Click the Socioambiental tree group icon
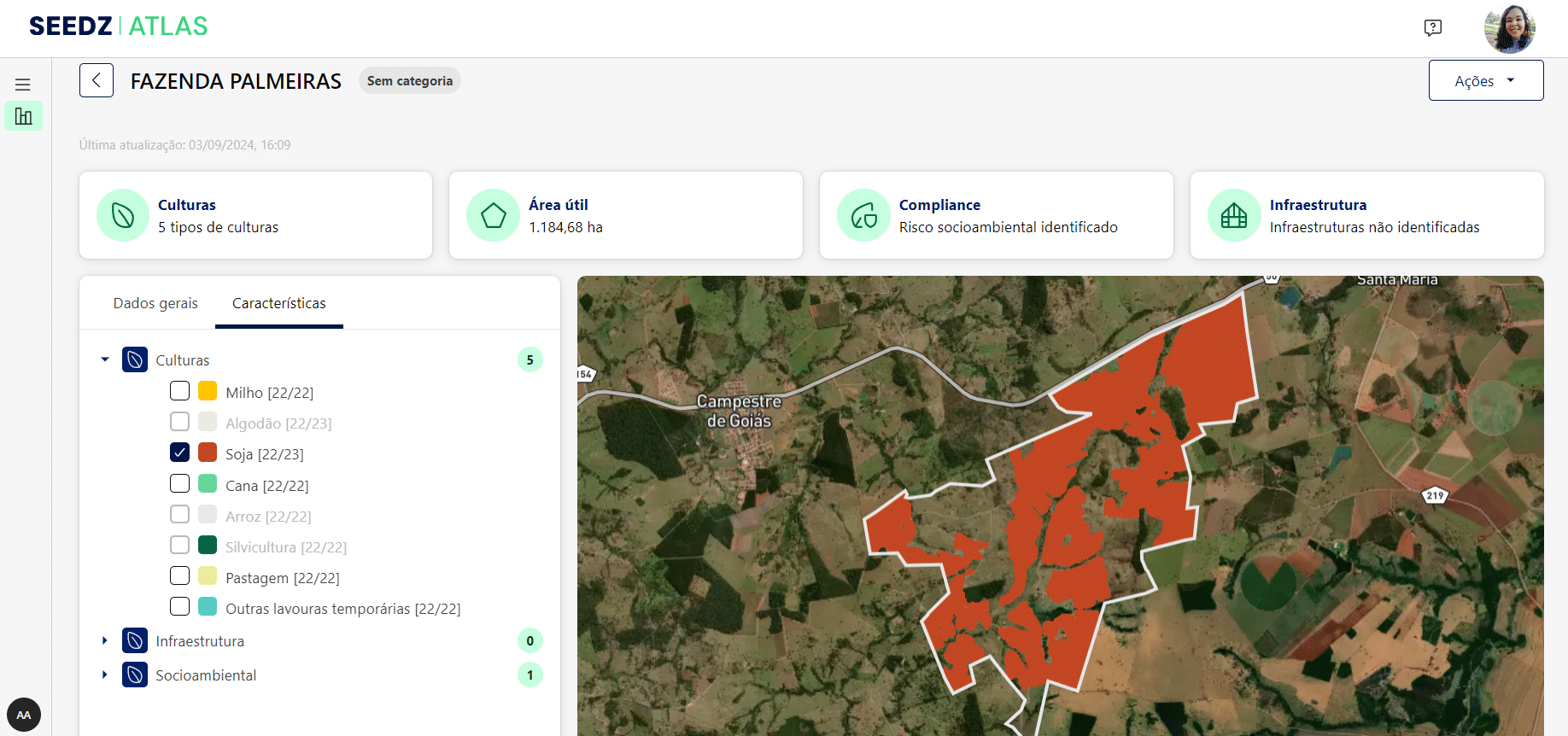 135,675
